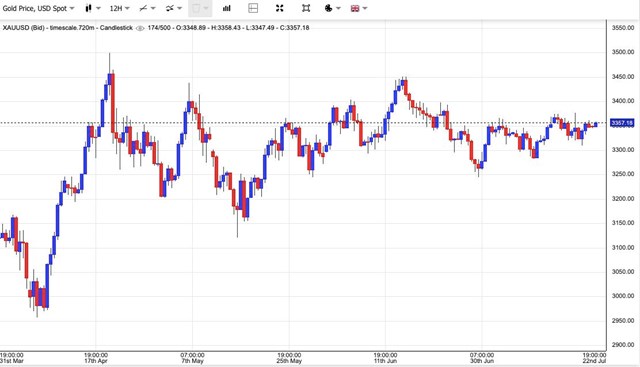Expand the 12H timeframe dropdown

coord(119,8)
